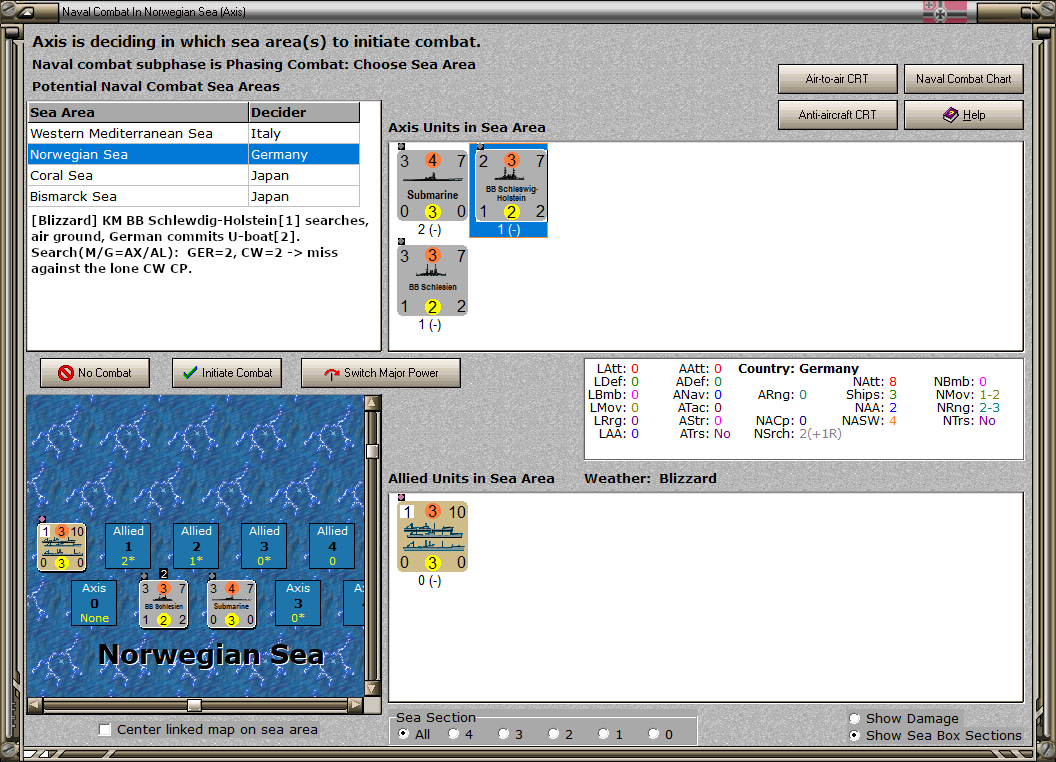The height and width of the screenshot is (762, 1056).
Task: Select the Submarine unit in Axis units panel
Action: click(x=432, y=185)
